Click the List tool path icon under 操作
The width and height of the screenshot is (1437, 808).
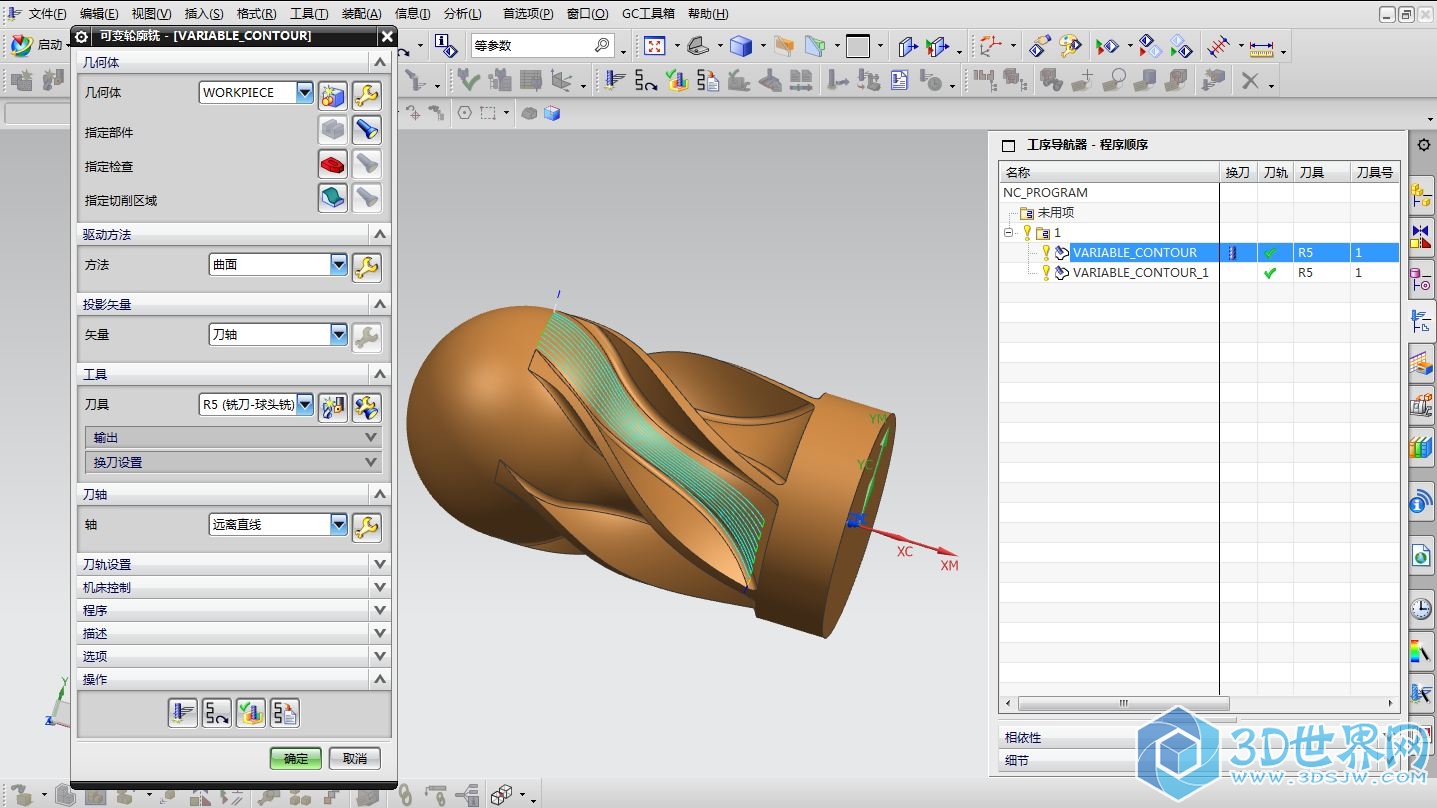point(285,713)
